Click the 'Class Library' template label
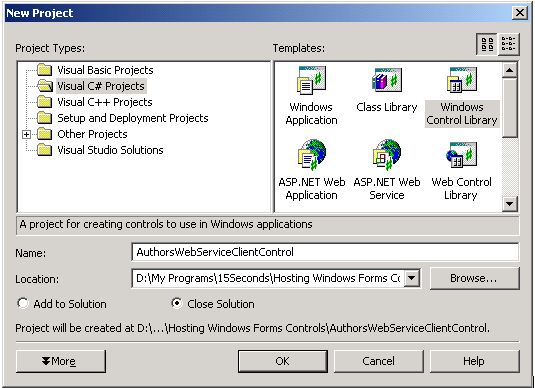The image size is (535, 388). (x=387, y=107)
